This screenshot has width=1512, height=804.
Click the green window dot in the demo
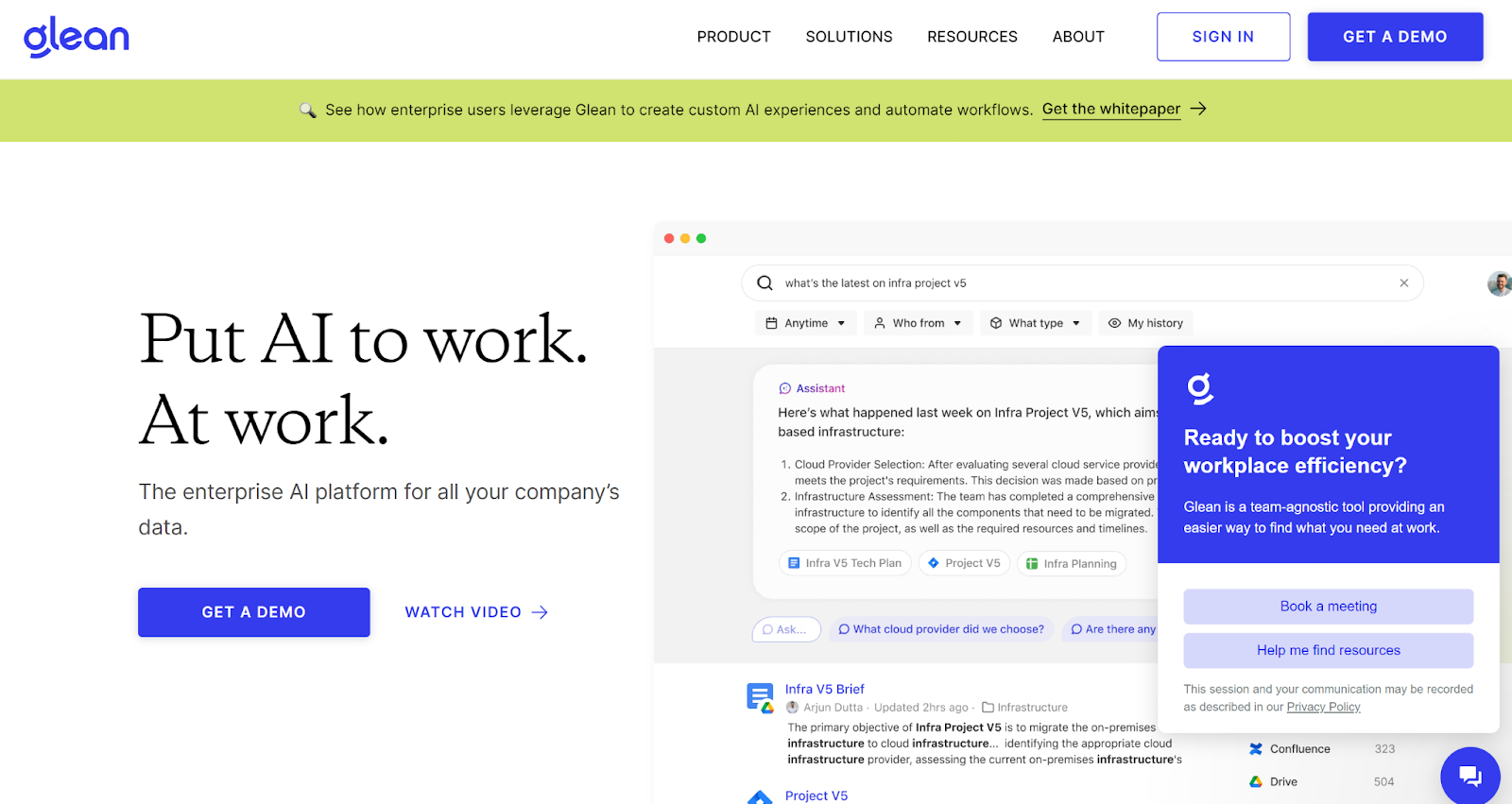point(701,238)
